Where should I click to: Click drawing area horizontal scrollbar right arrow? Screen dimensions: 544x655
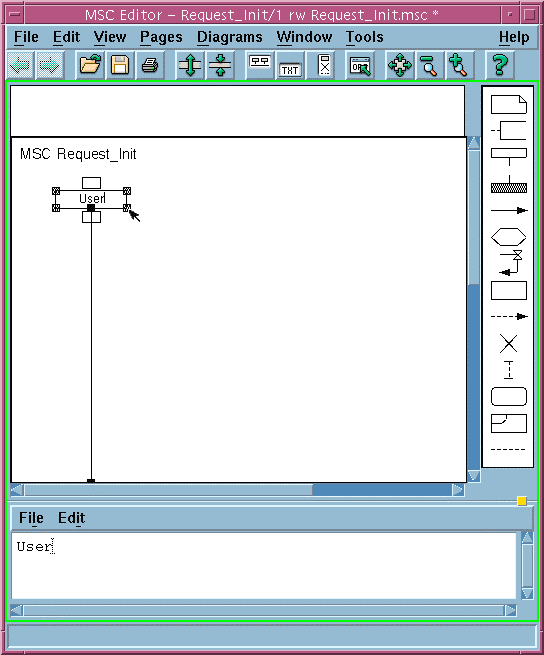point(458,490)
